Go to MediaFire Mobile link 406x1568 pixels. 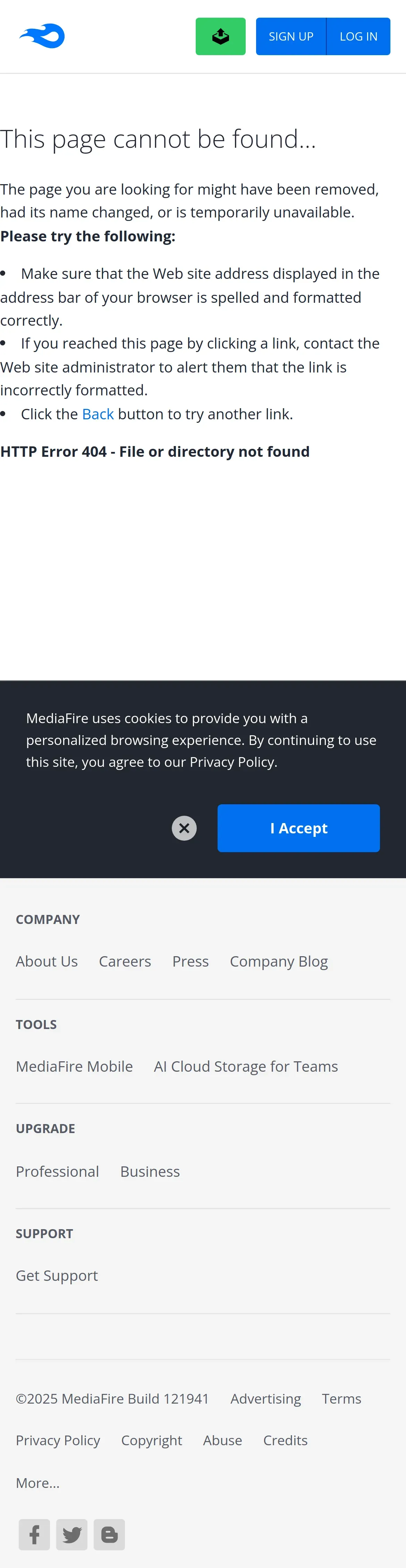(x=74, y=1066)
